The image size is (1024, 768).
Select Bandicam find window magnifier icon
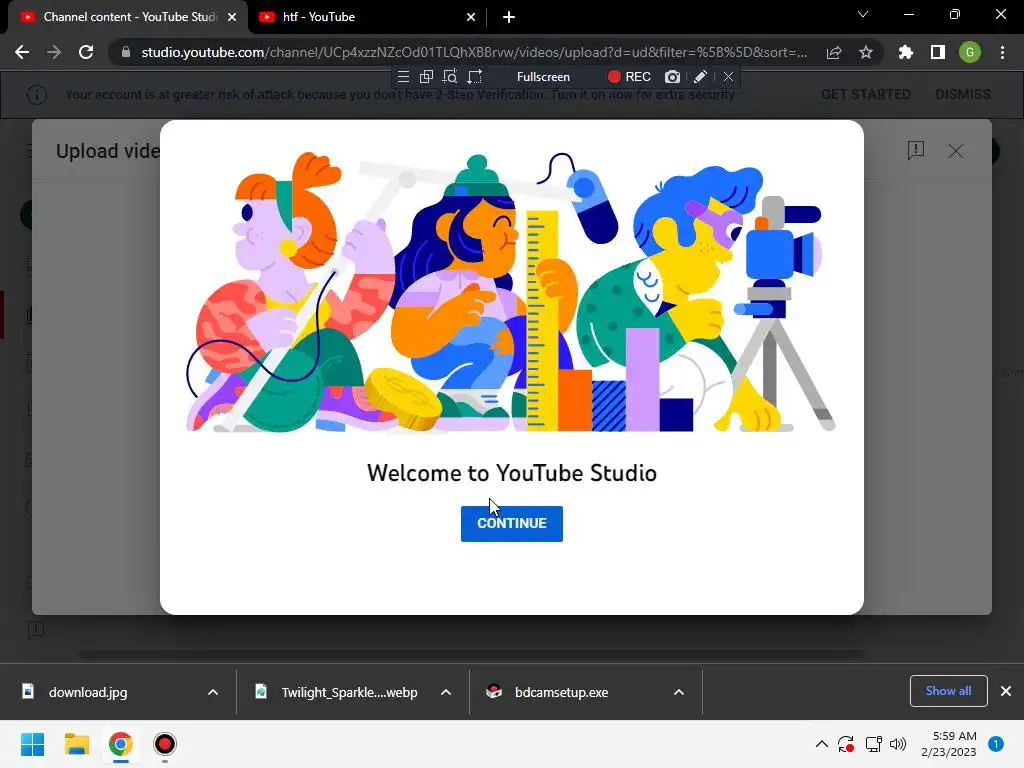click(x=450, y=77)
